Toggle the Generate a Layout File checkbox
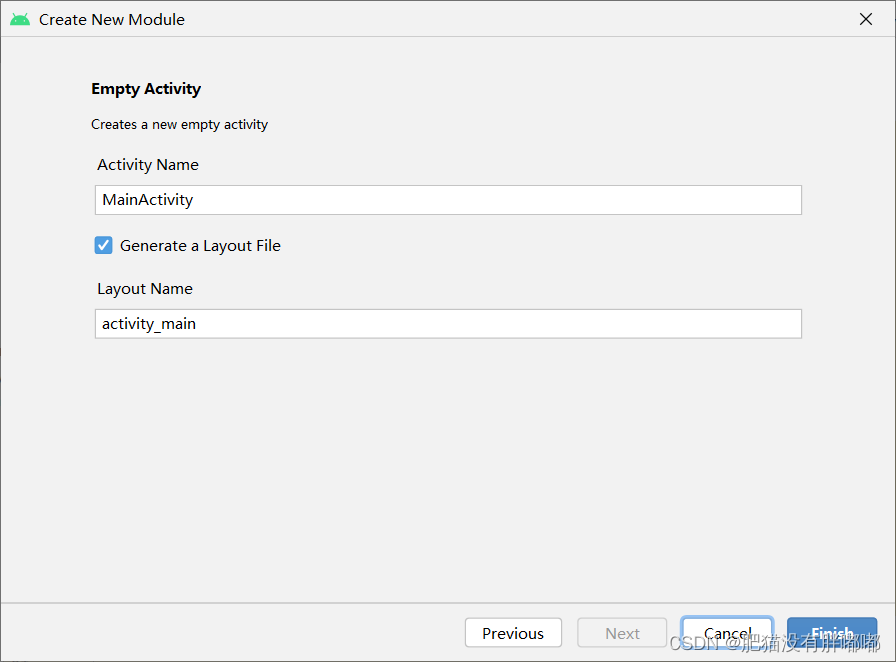Viewport: 896px width, 662px height. [103, 244]
